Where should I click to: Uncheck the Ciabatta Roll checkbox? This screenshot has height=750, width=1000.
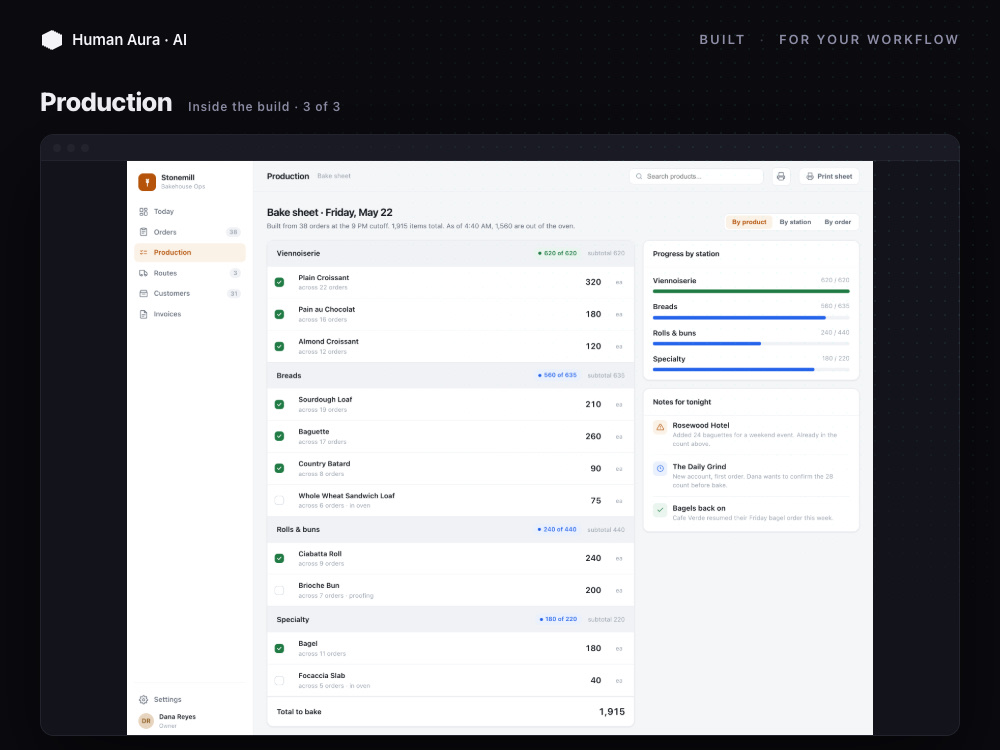279,558
